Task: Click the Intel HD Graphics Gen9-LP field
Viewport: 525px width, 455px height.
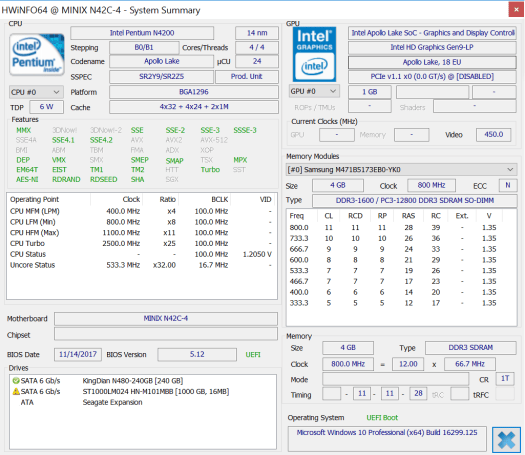Action: (432, 48)
